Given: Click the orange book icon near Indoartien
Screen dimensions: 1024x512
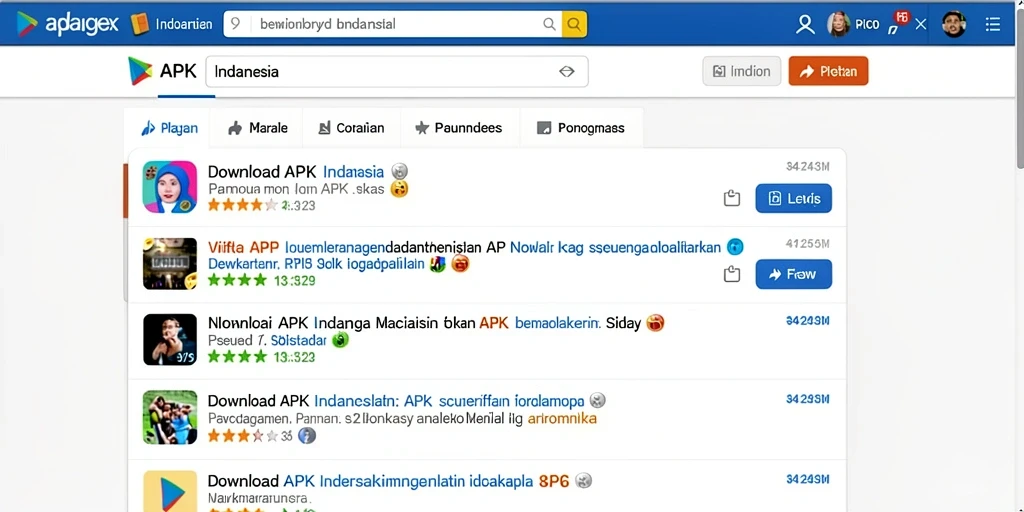Looking at the screenshot, I should tap(140, 25).
